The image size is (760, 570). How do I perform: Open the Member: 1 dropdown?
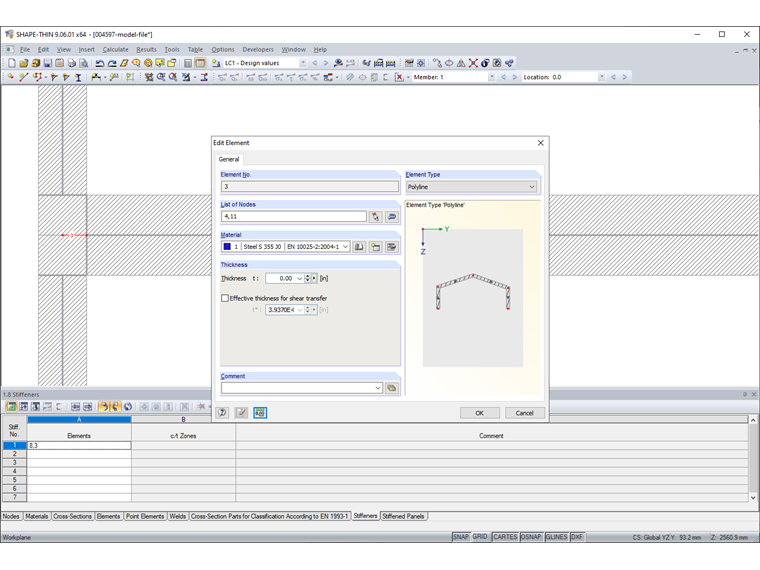(491, 77)
